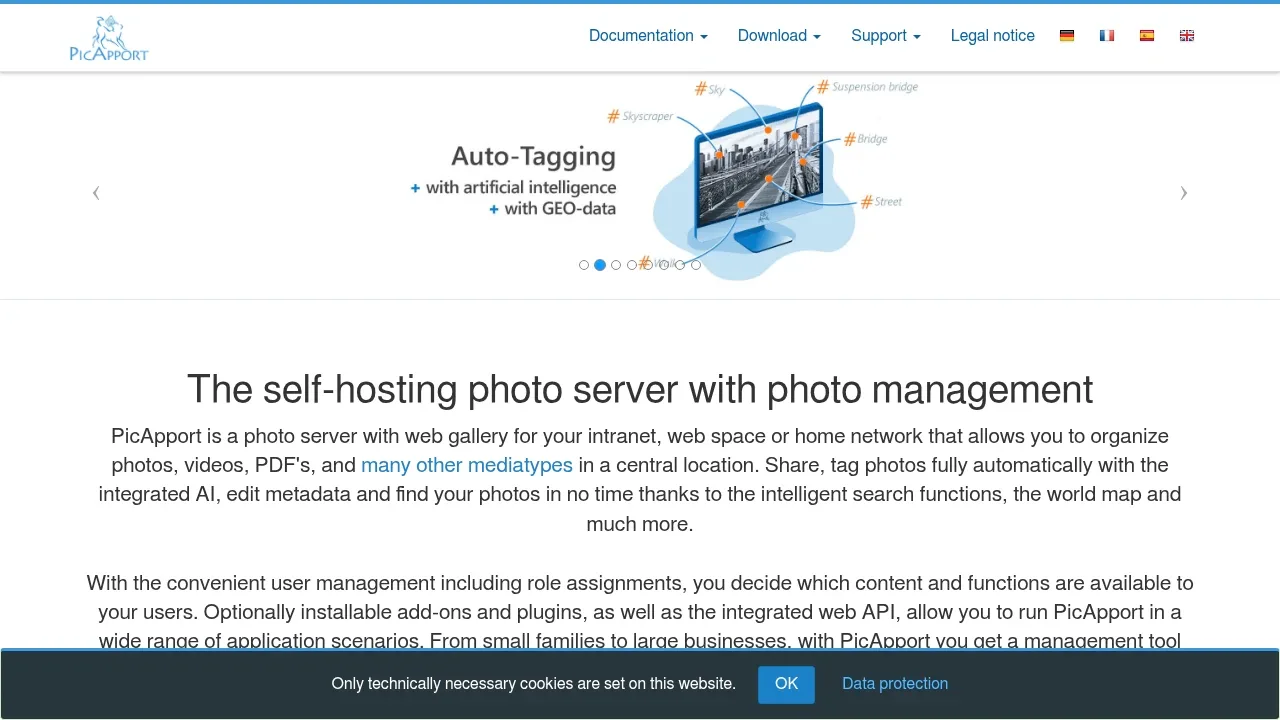
Task: Open the PicApport logo home link
Action: [109, 38]
